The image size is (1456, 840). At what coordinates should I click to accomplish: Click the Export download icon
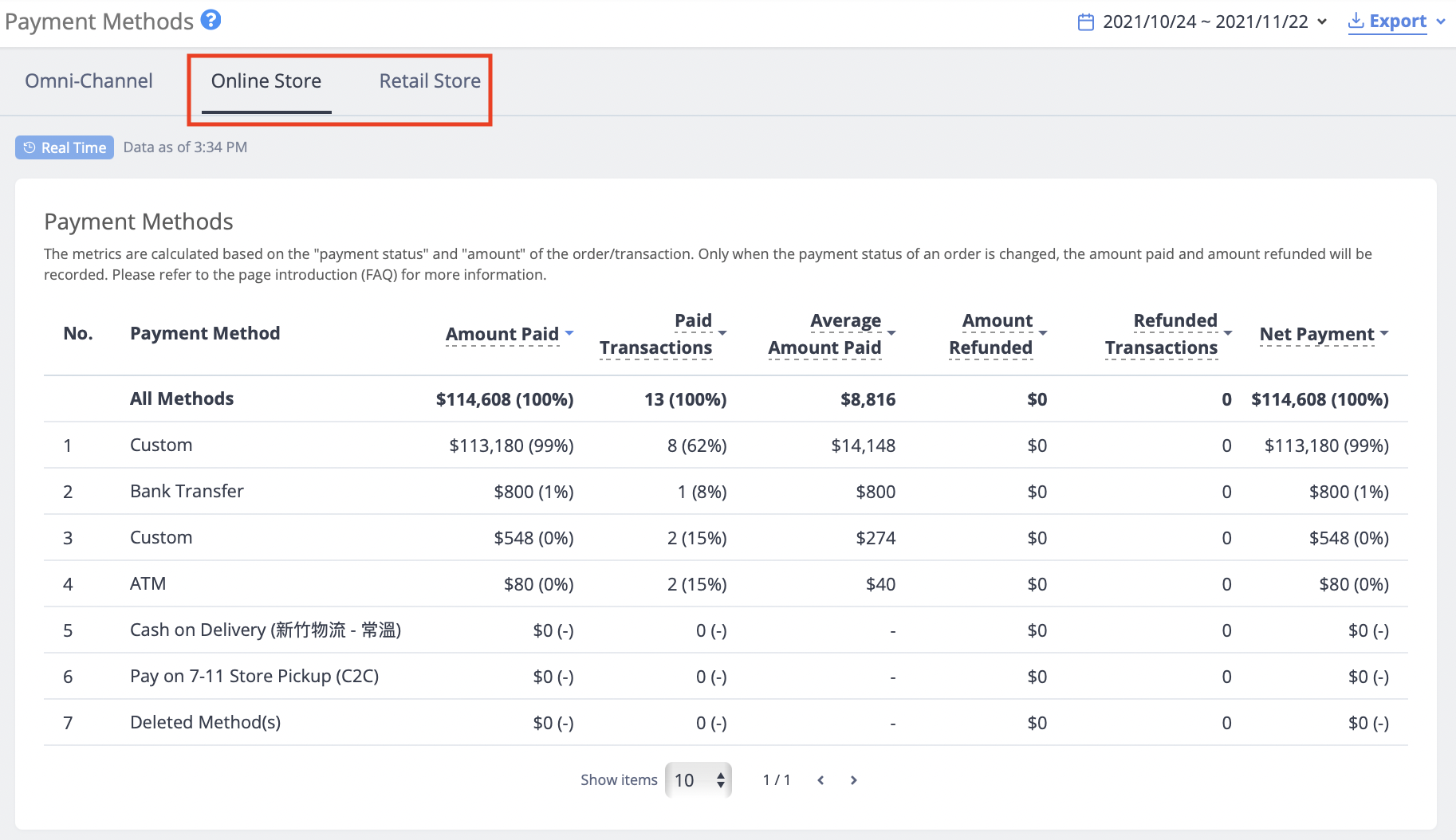[x=1356, y=21]
